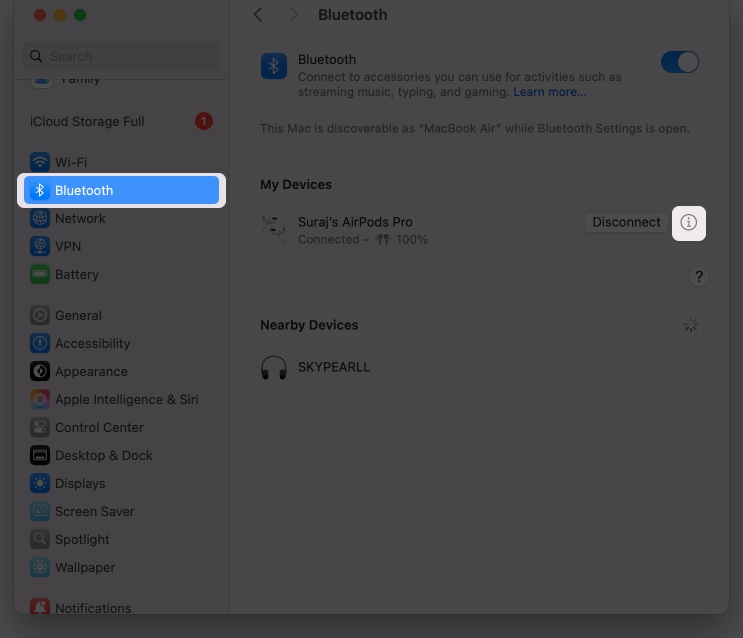The height and width of the screenshot is (638, 743).
Task: Click the SKYPEARLL headphones icon
Action: click(274, 368)
